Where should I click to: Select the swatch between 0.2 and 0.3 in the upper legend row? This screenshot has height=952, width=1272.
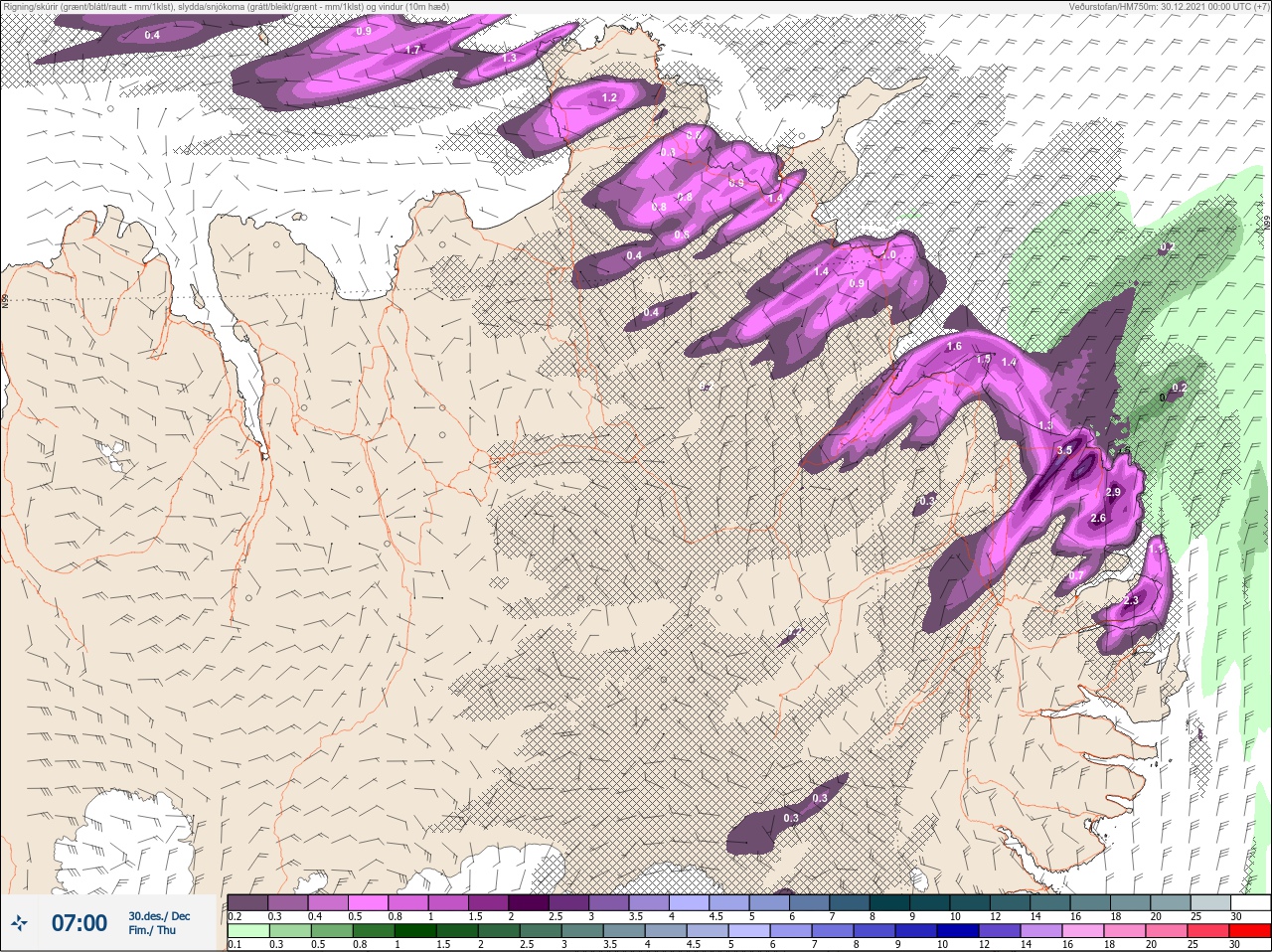click(x=247, y=902)
